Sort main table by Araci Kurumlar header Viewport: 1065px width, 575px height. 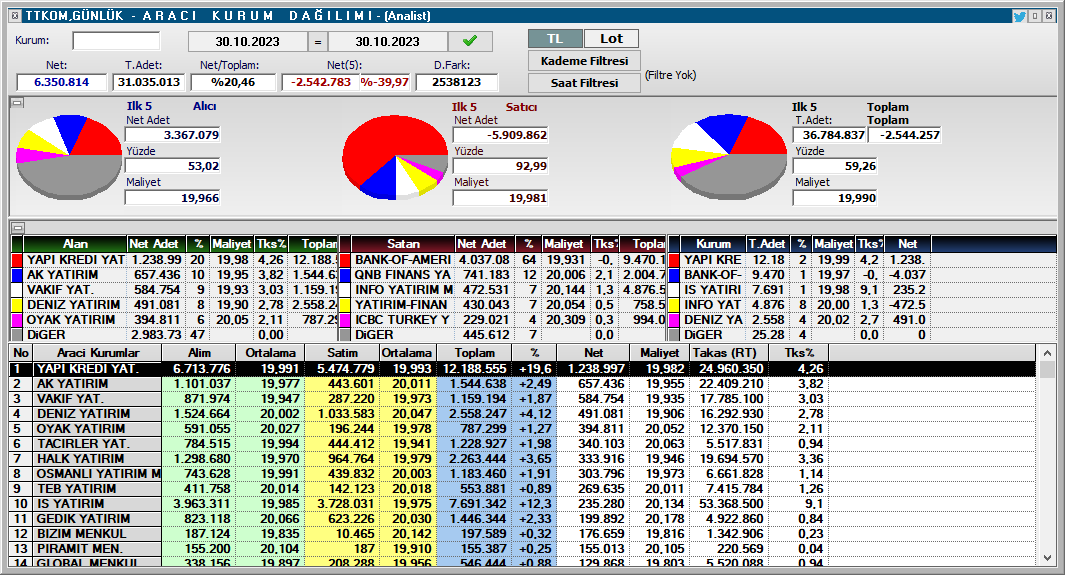tap(97, 353)
